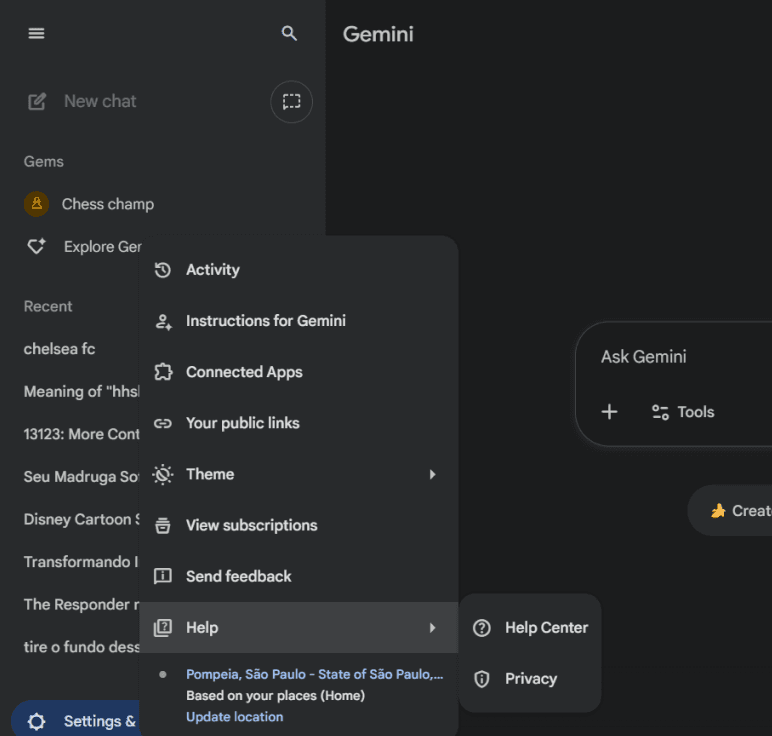Open the Transformando recent chat
Viewport: 772px width, 736px height.
coord(82,562)
